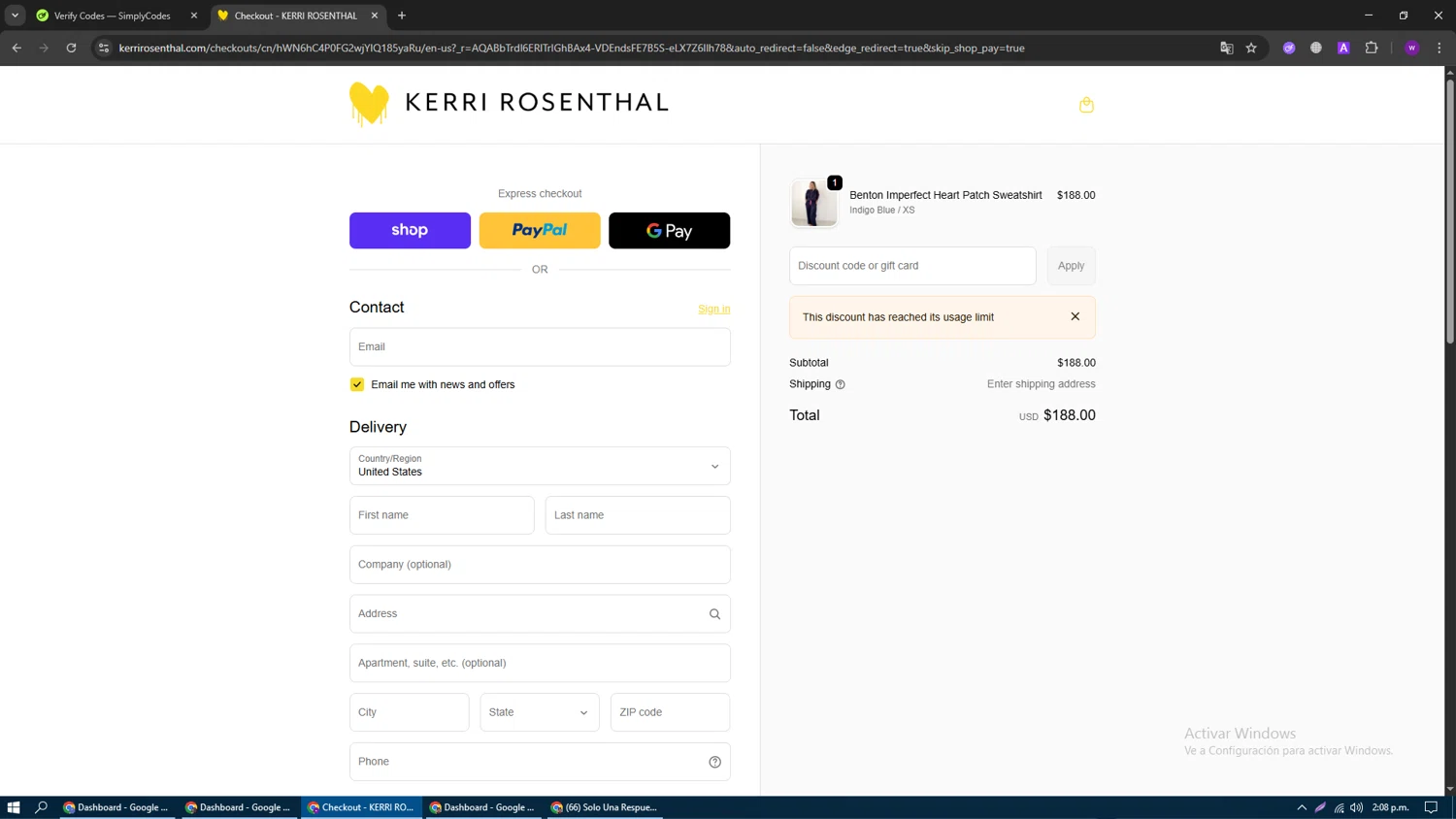The image size is (1456, 819).
Task: Click the Apartment, suite, etc. field
Action: pos(540,663)
